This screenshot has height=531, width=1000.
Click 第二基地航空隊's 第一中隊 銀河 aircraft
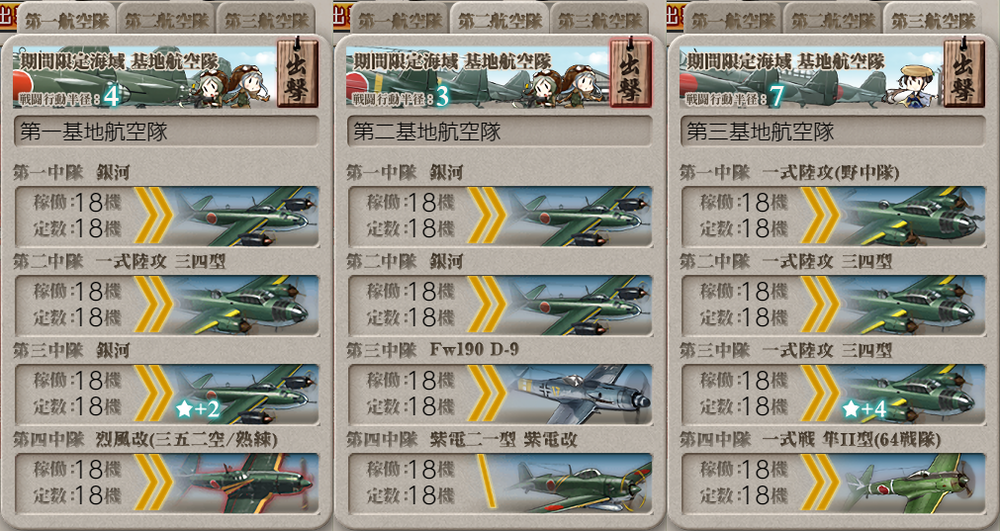(x=500, y=216)
